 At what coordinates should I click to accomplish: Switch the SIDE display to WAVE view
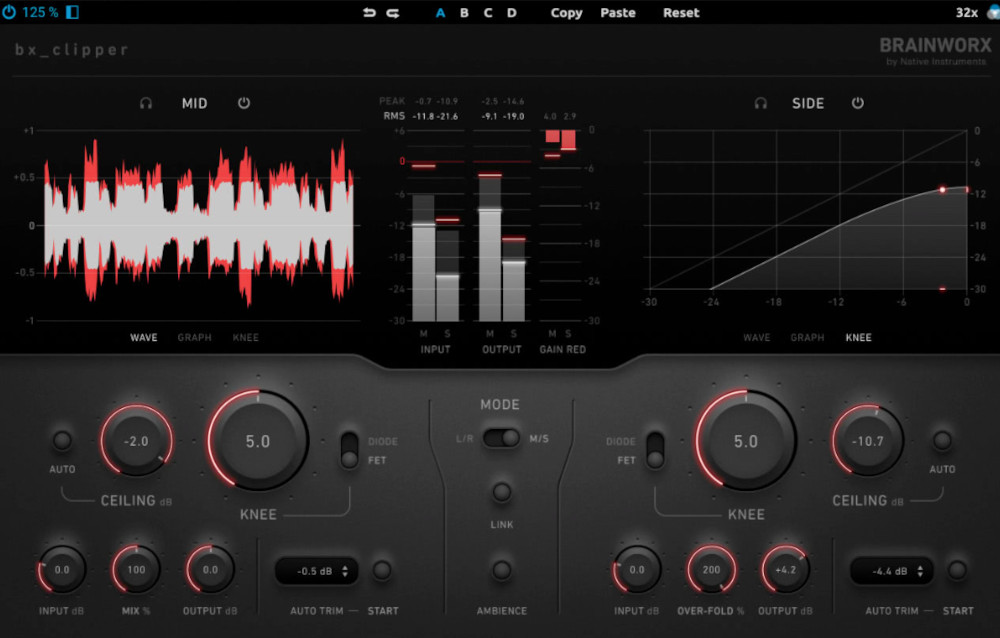(756, 337)
